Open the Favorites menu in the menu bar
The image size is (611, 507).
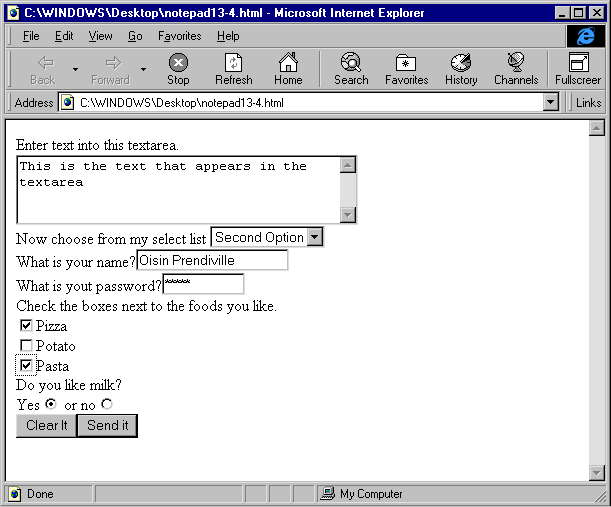(180, 36)
